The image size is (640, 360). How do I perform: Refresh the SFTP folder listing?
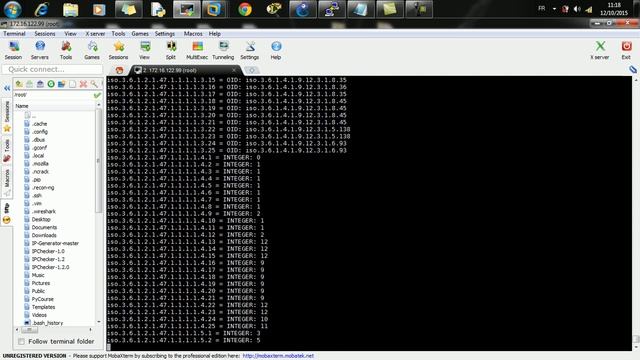(x=51, y=84)
